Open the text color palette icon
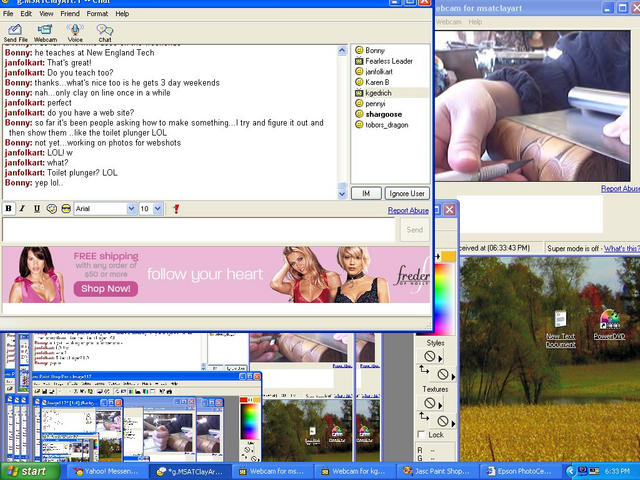This screenshot has height=480, width=640. point(52,209)
